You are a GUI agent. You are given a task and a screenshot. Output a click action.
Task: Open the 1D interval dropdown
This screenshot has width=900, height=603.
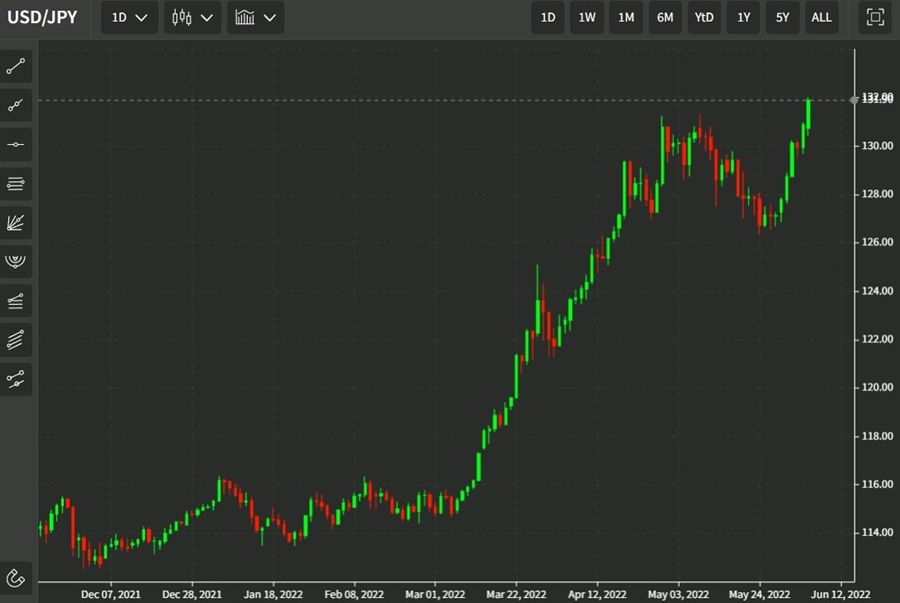tap(129, 17)
